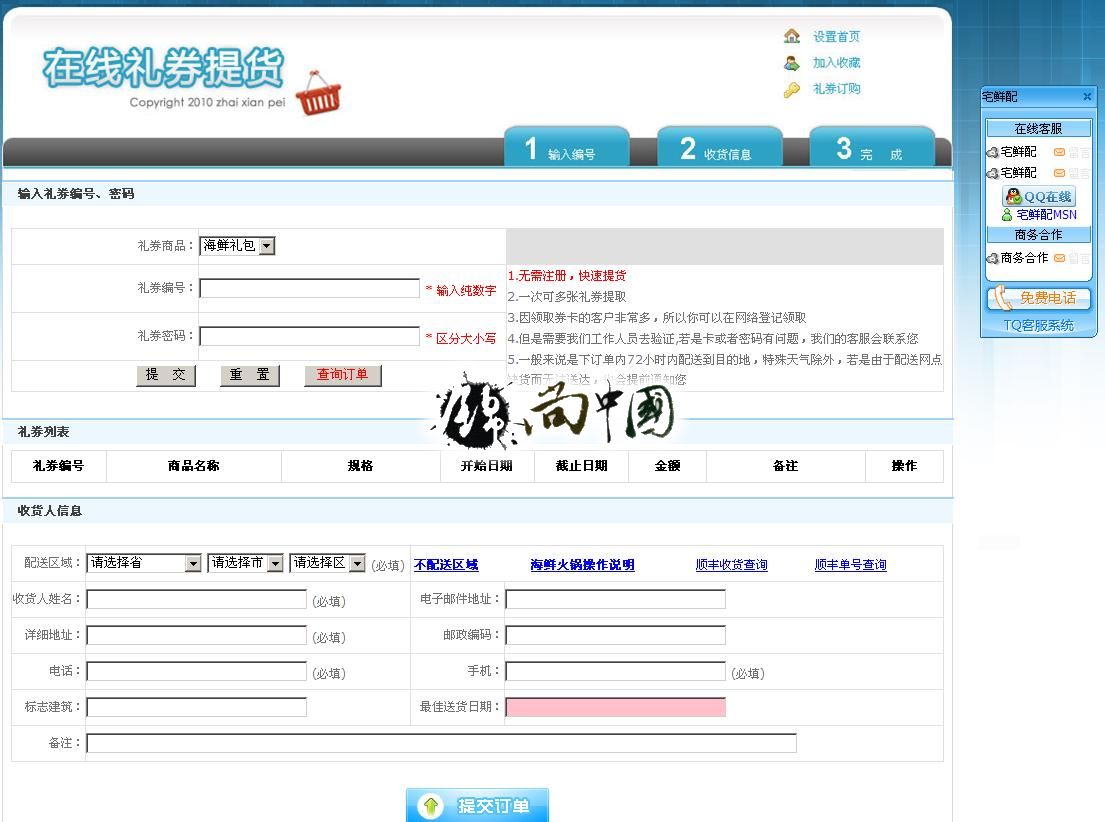Click the QQ penguin icon in 宅鲜配 panel
The image size is (1105, 822).
point(1013,196)
